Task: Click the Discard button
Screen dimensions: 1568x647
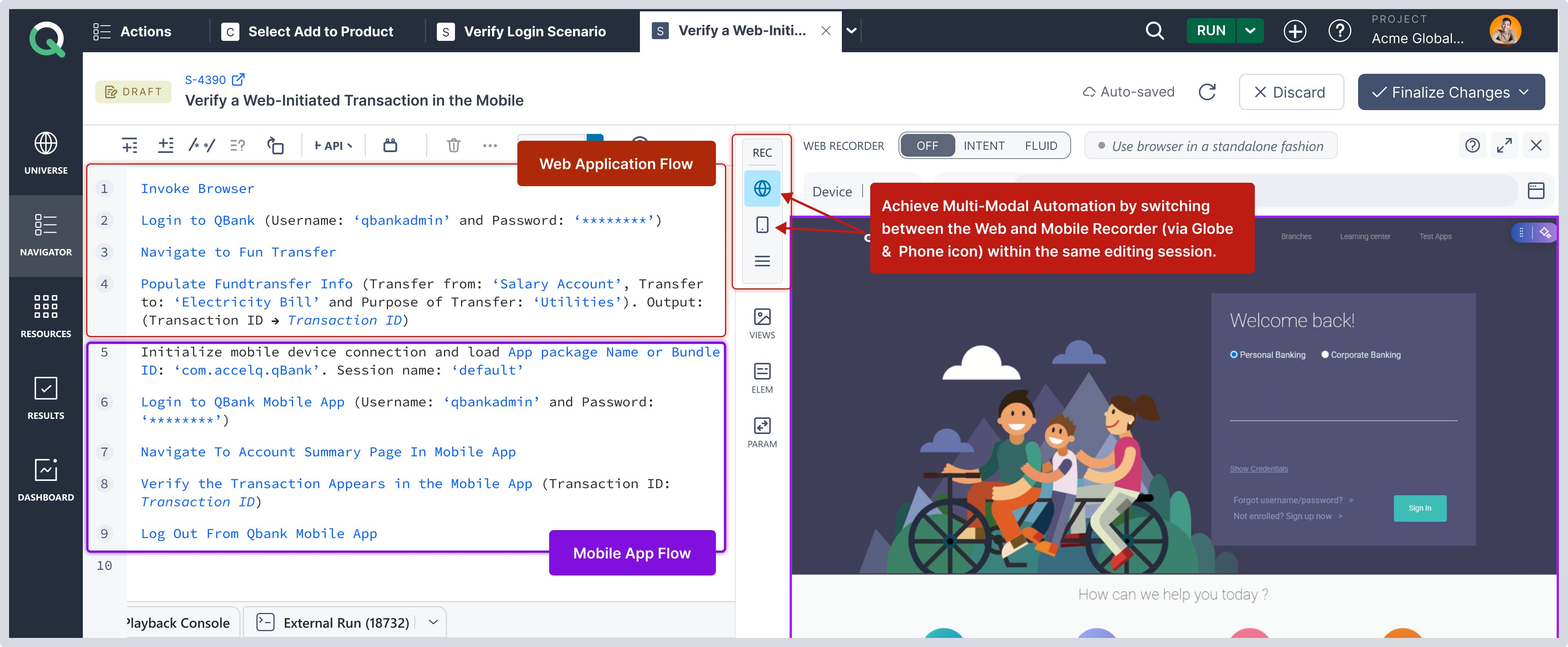Action: 1290,92
